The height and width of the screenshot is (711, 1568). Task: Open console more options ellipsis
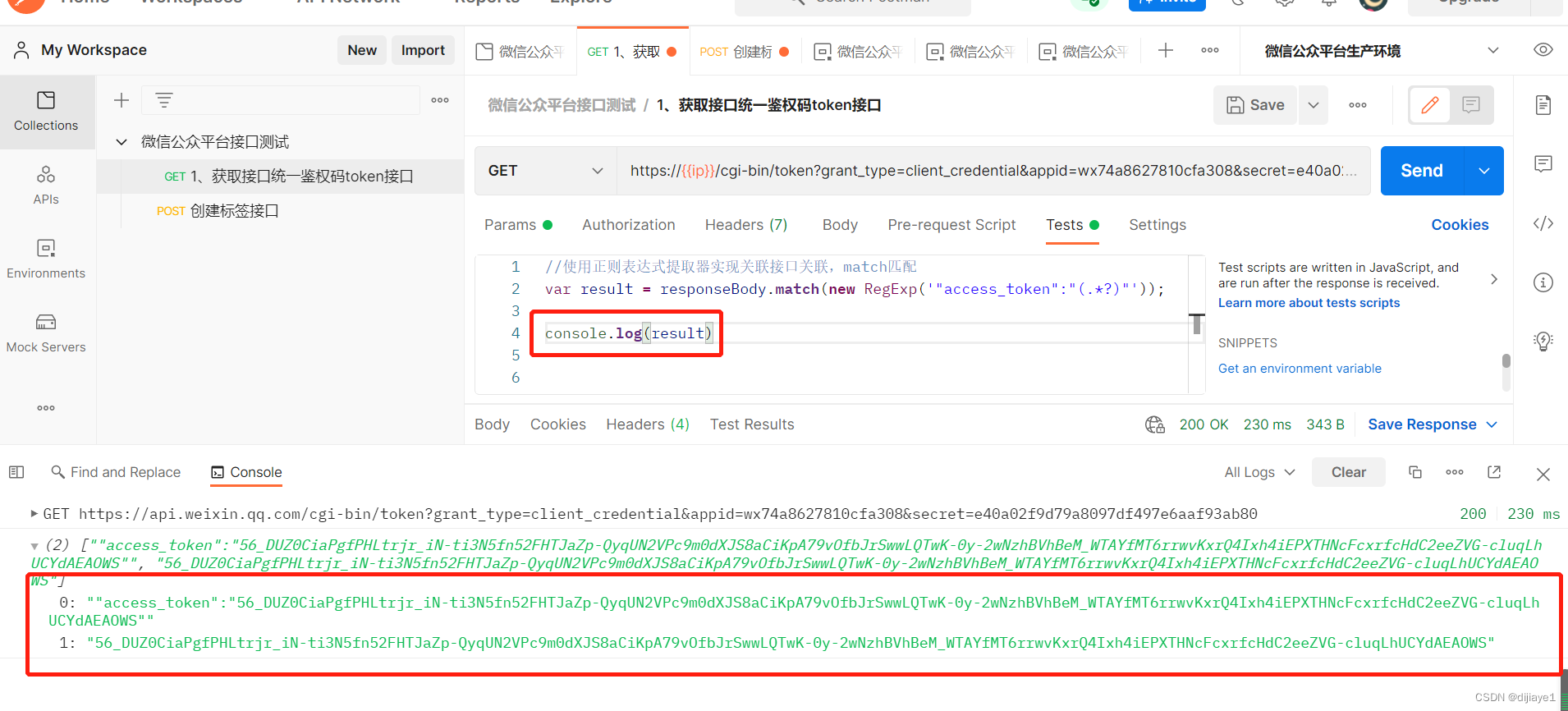point(1455,472)
